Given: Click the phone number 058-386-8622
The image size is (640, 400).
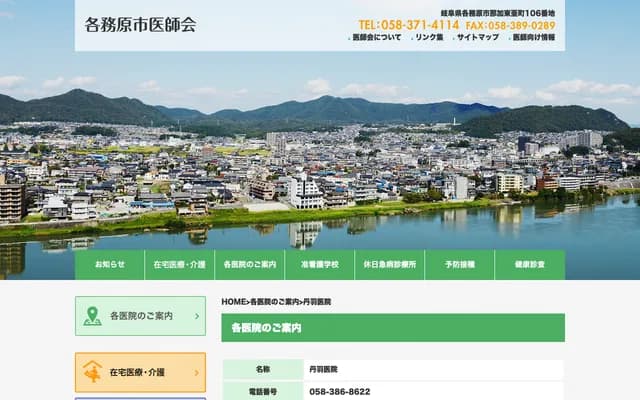Looking at the screenshot, I should click(340, 392).
